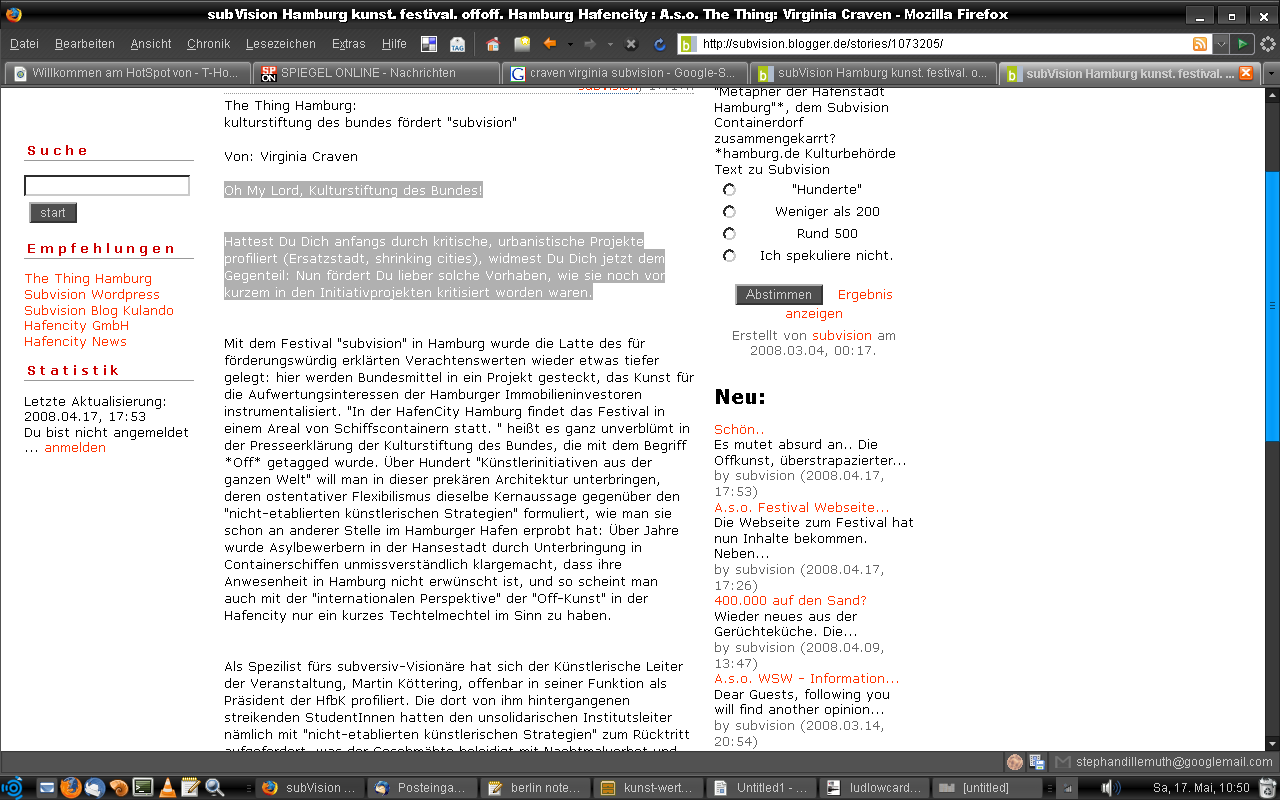Click the page vertical scrollbar thumb
This screenshot has width=1280, height=800.
point(1272,306)
